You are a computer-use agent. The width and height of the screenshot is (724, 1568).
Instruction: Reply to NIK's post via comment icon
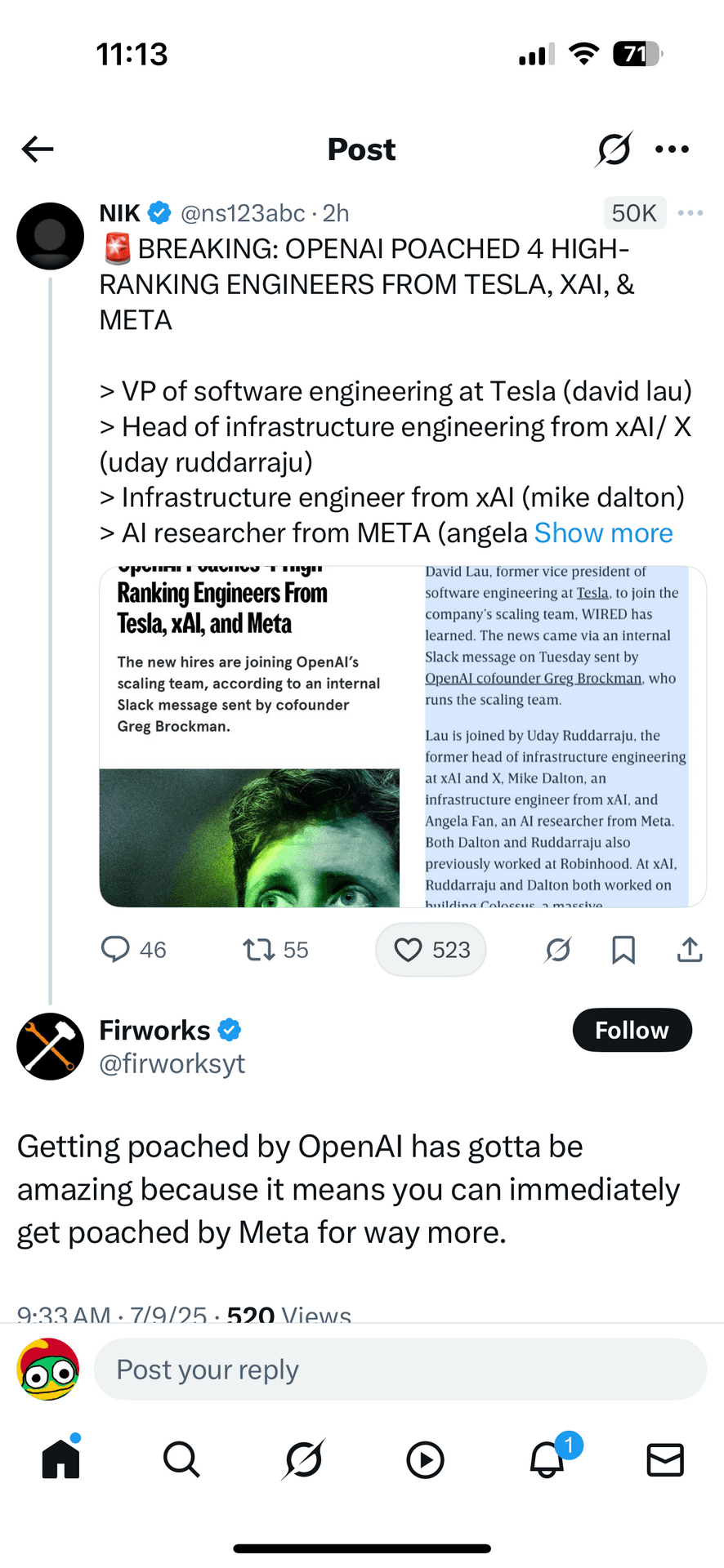click(115, 949)
